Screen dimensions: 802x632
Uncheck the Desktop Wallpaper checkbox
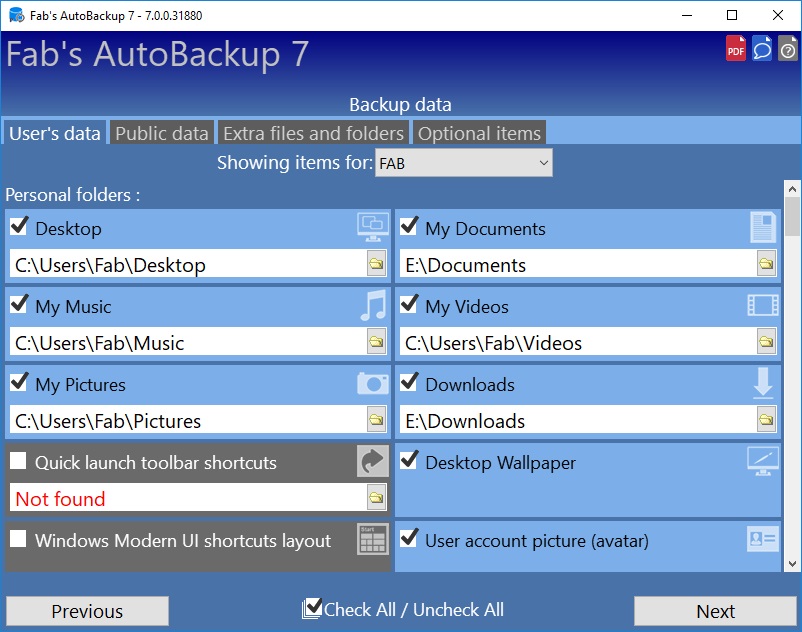pos(409,460)
